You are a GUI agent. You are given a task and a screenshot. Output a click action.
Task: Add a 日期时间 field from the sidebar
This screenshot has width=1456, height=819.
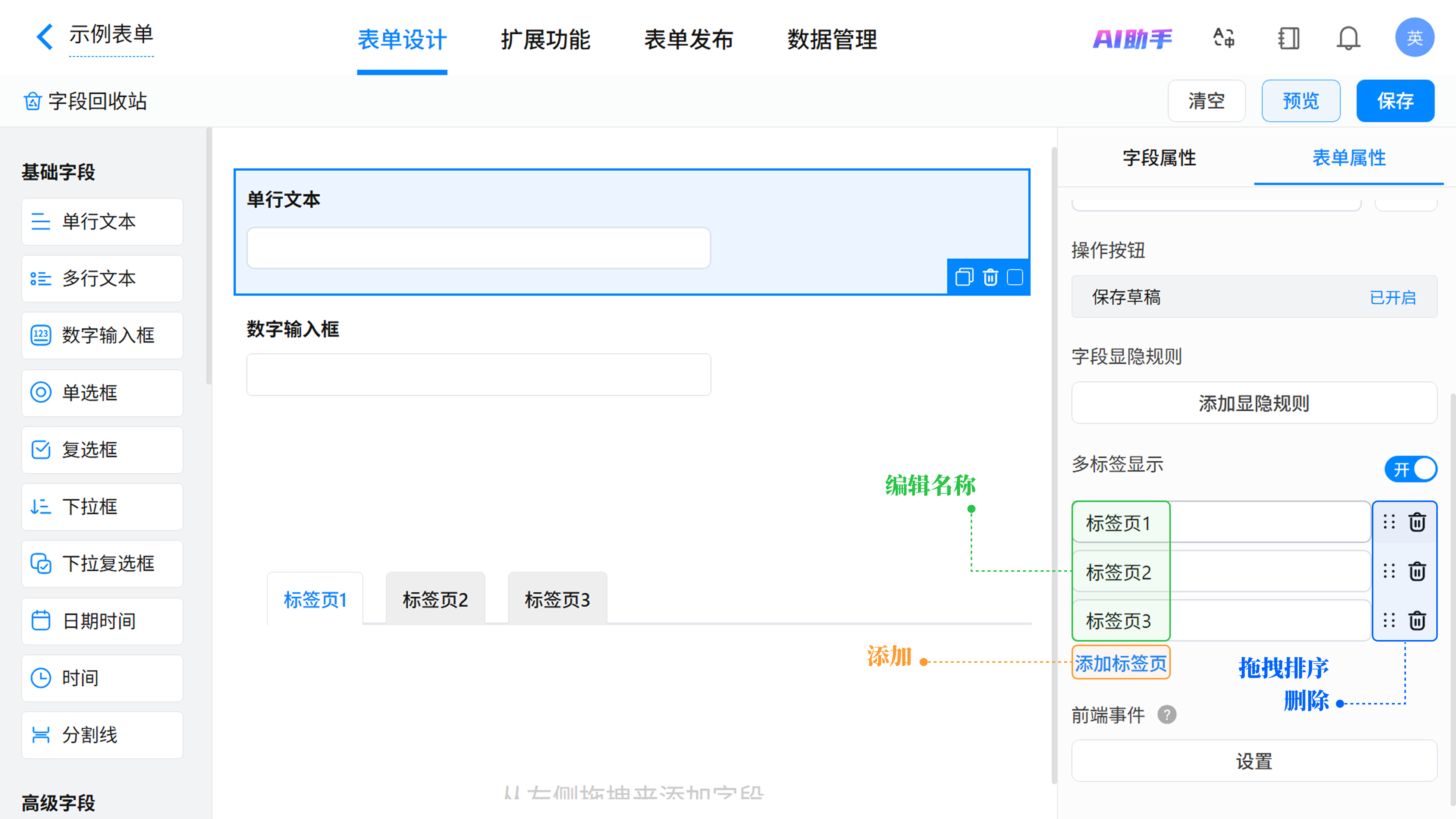point(102,621)
